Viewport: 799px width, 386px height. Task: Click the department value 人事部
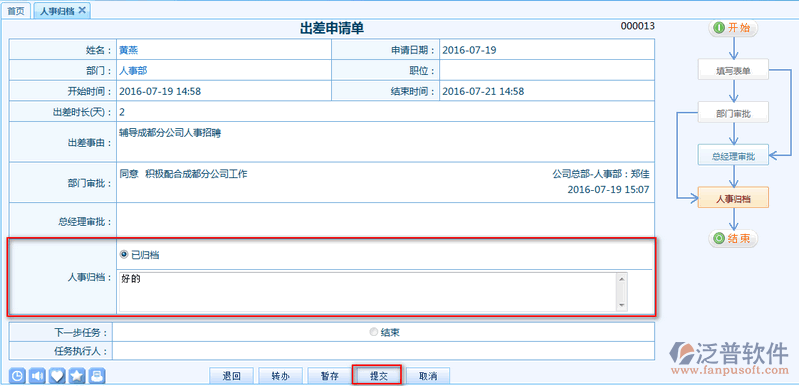point(133,71)
